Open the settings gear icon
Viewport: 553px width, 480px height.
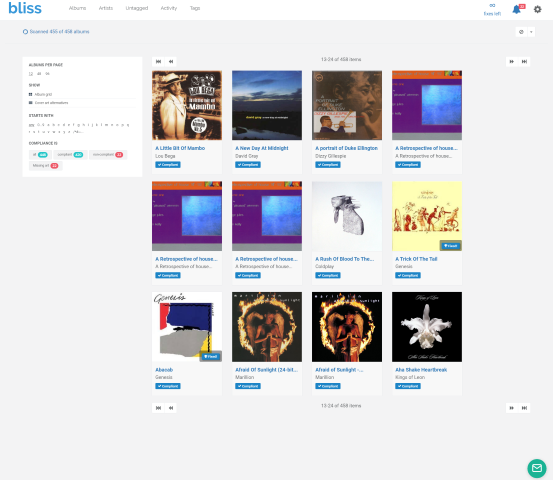point(537,10)
